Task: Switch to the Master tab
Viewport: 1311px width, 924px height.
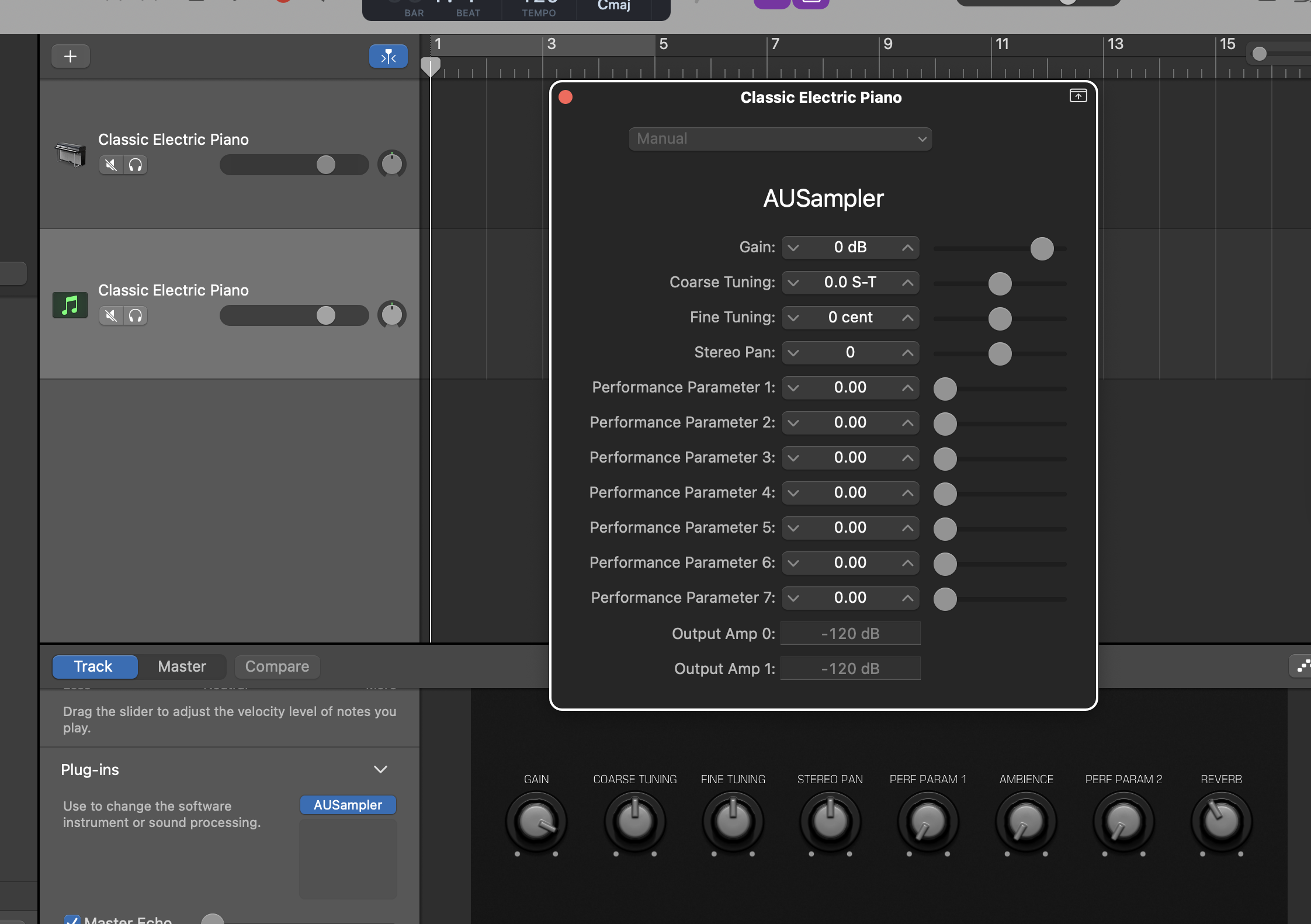Action: point(182,666)
